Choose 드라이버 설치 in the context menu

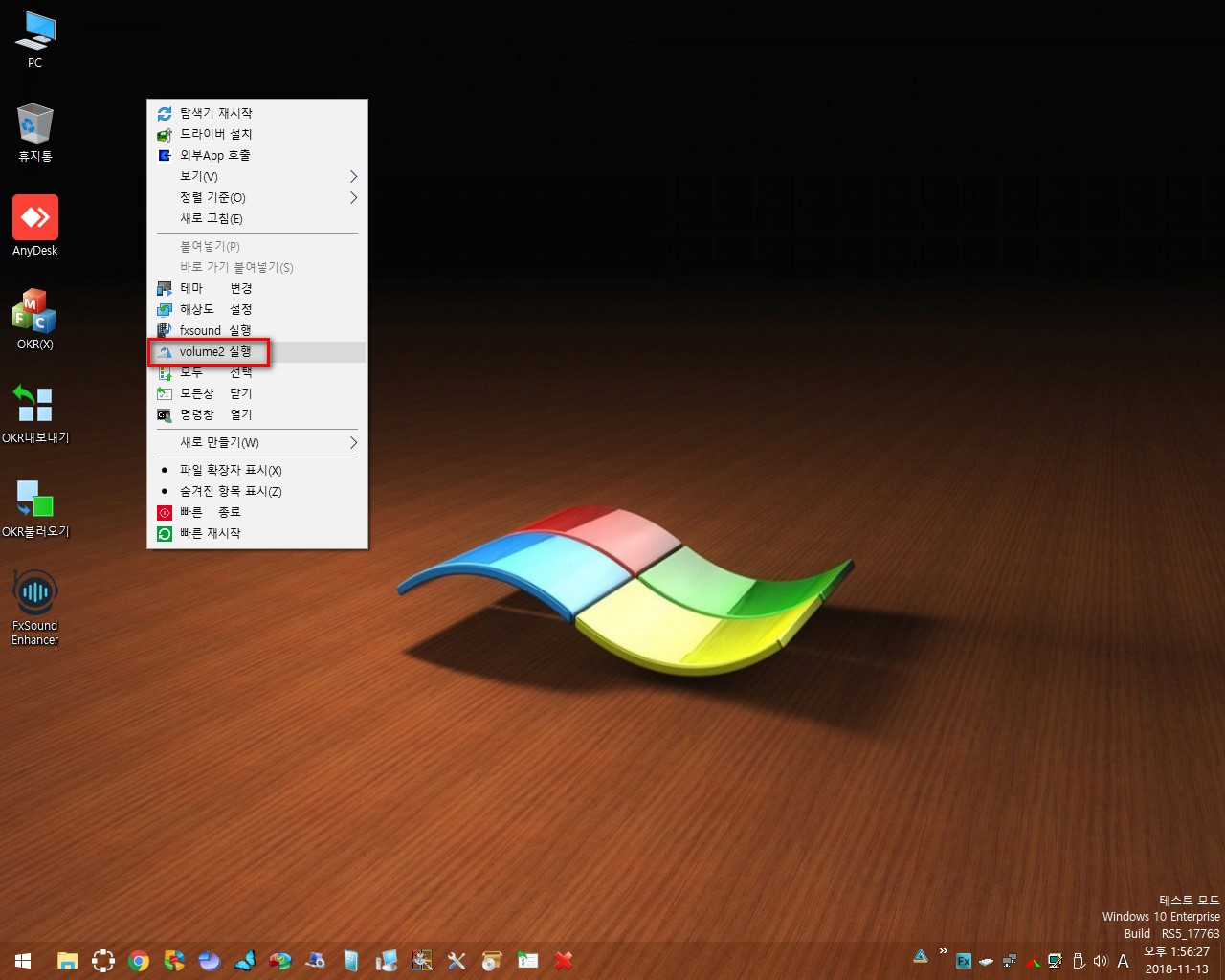pyautogui.click(x=257, y=134)
